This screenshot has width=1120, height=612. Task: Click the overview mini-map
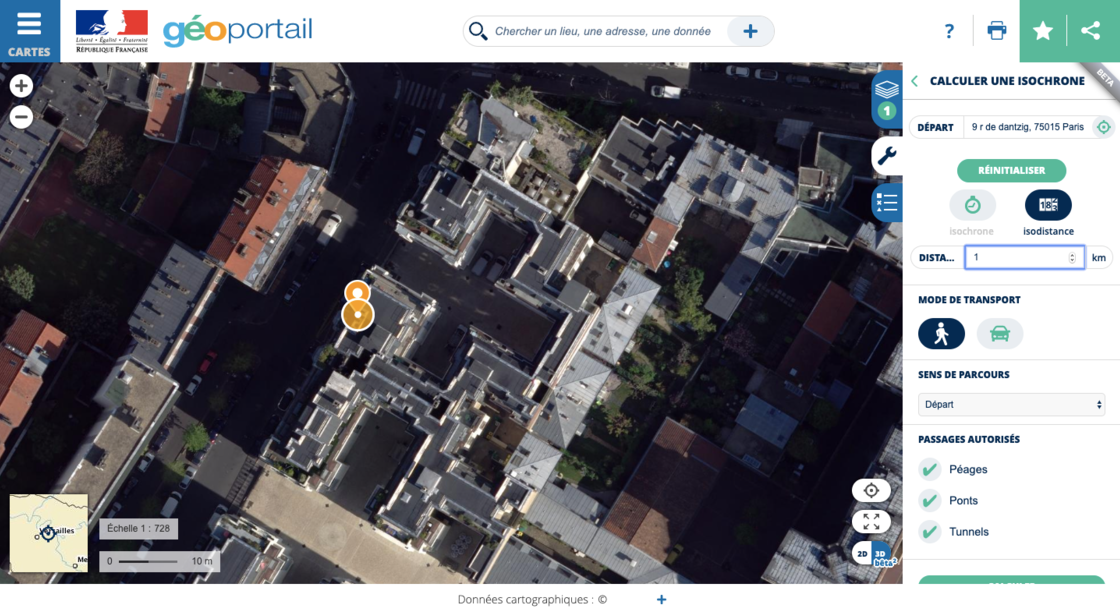coord(49,533)
